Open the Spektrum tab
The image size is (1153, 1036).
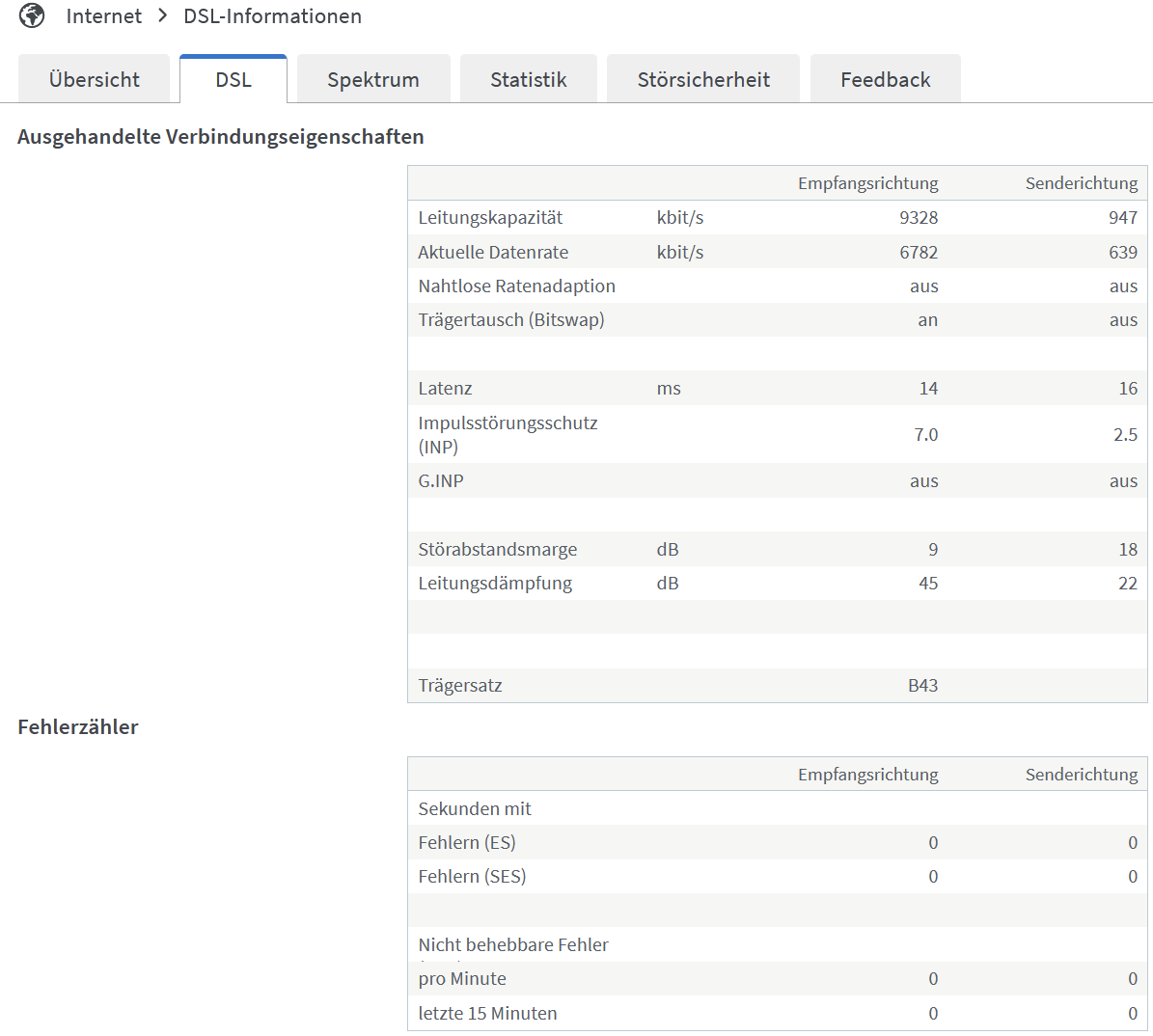pyautogui.click(x=373, y=79)
